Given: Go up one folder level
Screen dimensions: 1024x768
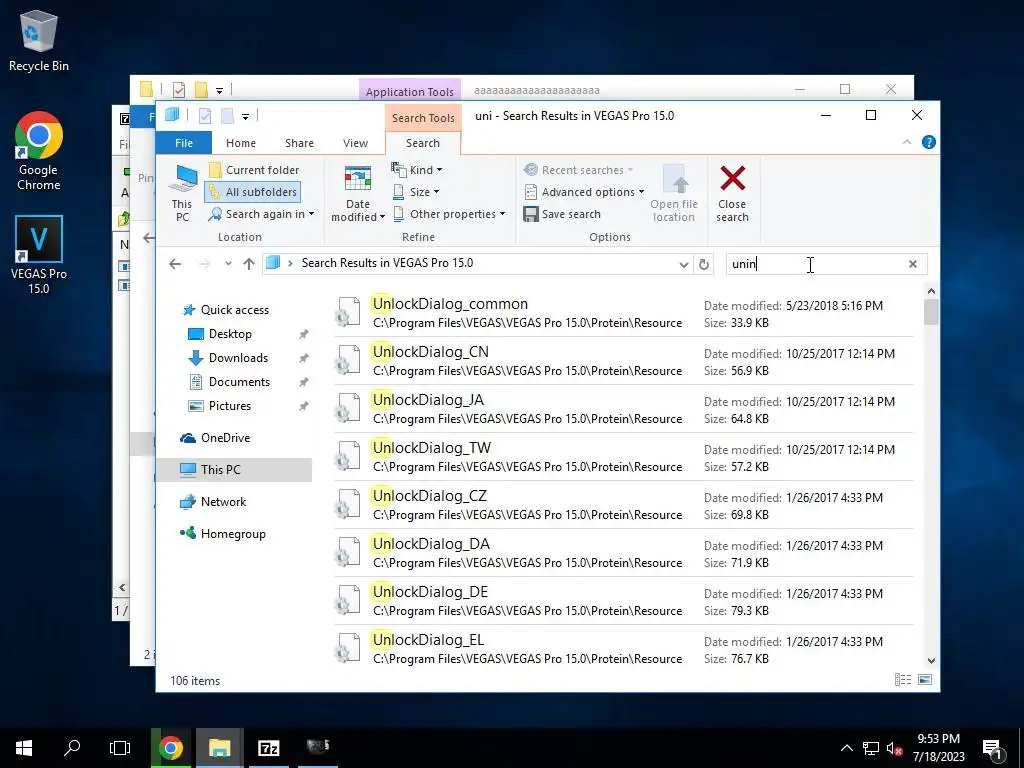Looking at the screenshot, I should (249, 264).
